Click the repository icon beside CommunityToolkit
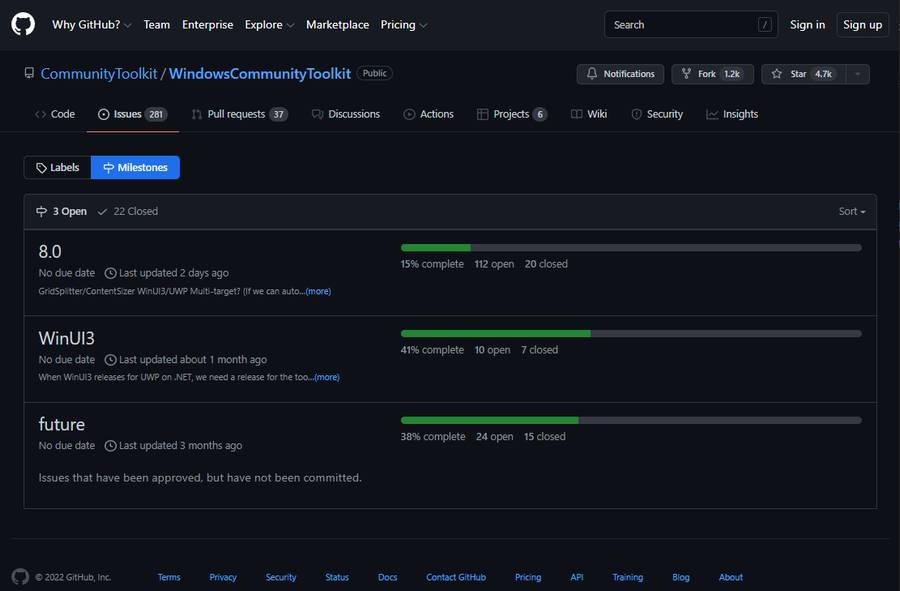The image size is (900, 591). [x=29, y=73]
